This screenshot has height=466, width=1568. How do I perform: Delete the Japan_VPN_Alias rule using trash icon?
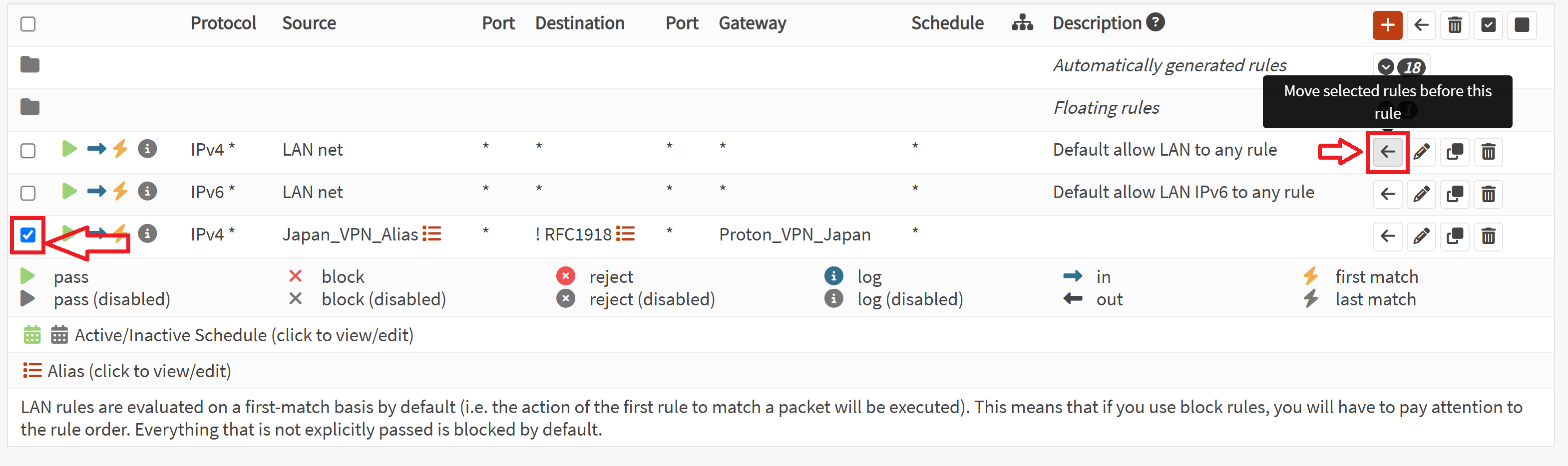(x=1488, y=236)
